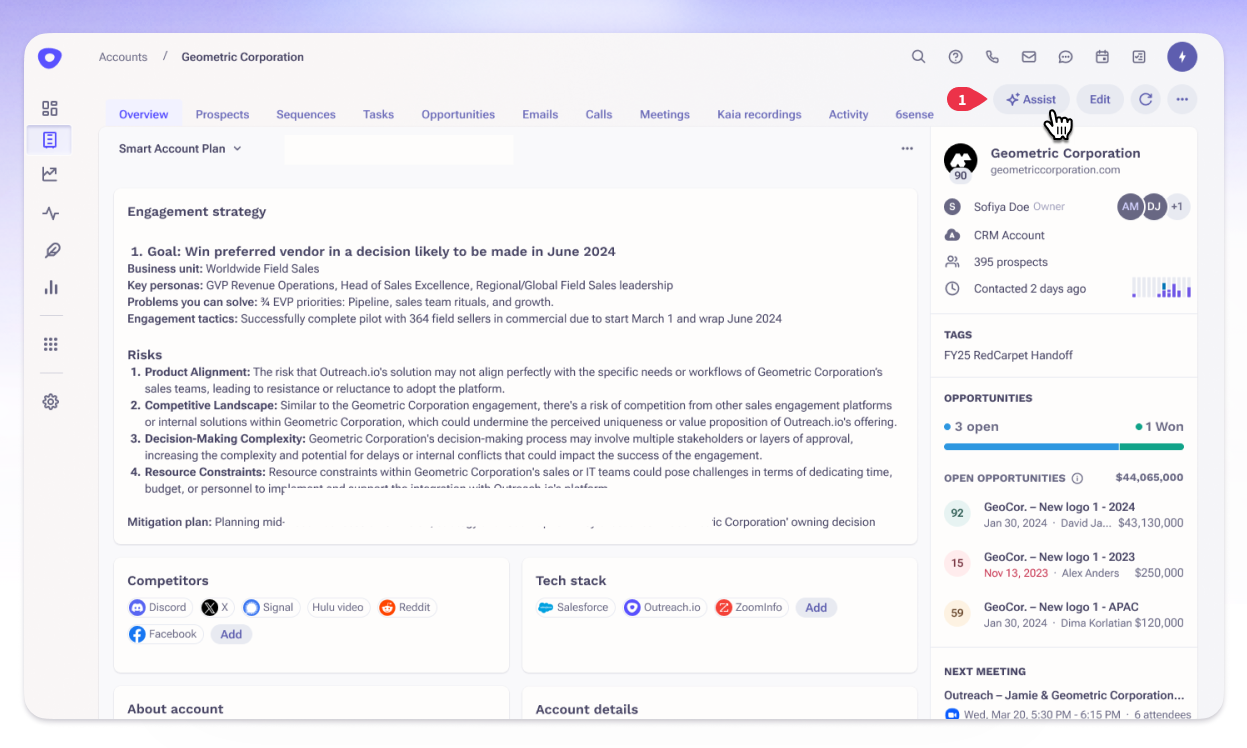Select the Signal competitor chip

point(269,607)
